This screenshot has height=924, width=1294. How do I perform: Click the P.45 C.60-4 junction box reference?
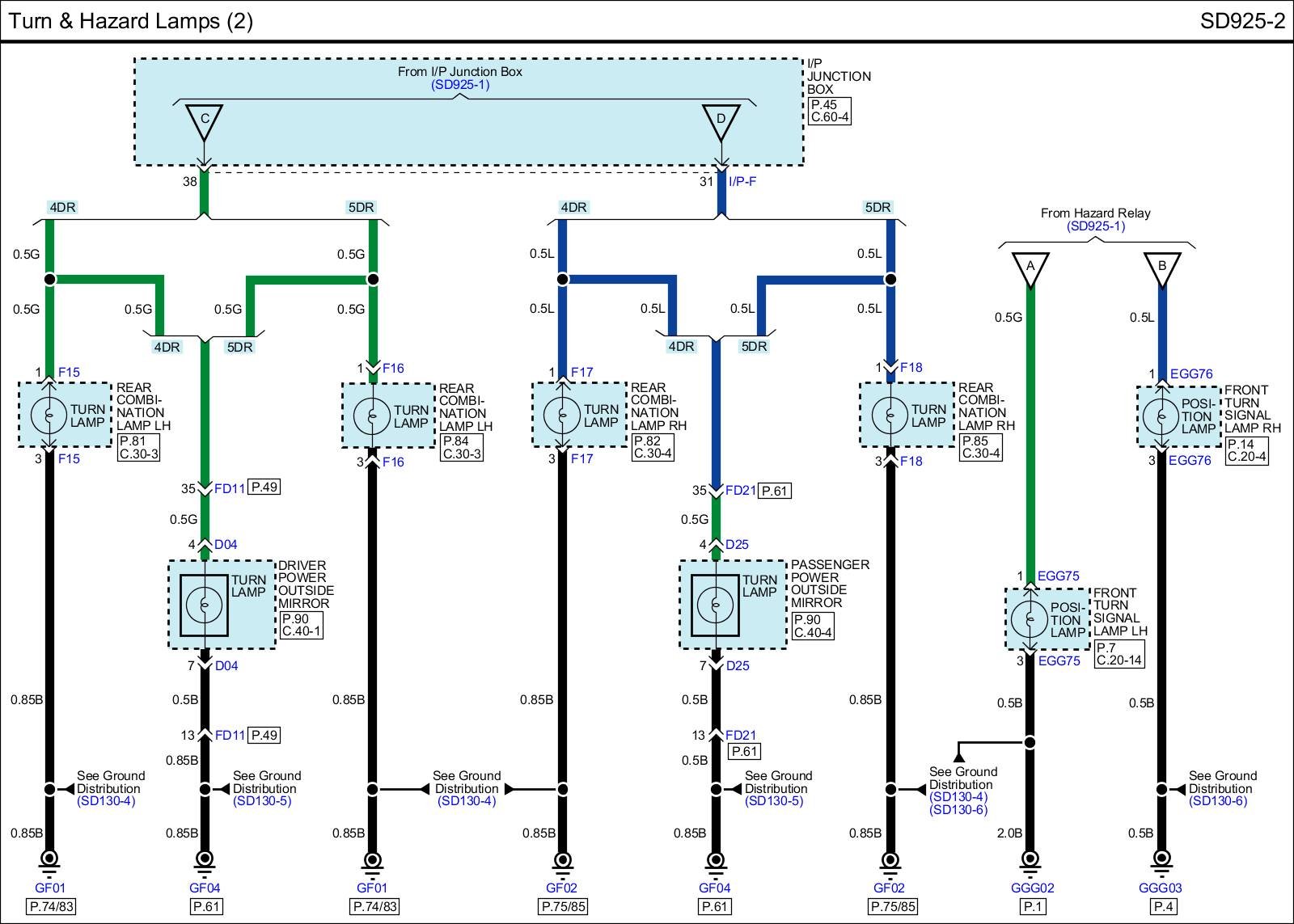coord(829,111)
